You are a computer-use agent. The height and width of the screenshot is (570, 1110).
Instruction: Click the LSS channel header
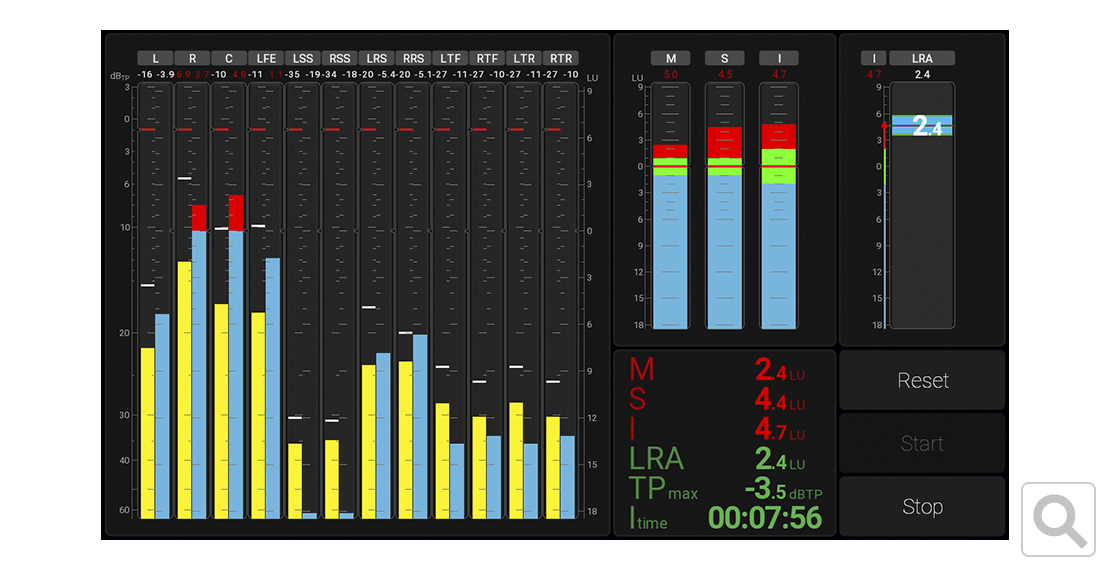(x=303, y=58)
